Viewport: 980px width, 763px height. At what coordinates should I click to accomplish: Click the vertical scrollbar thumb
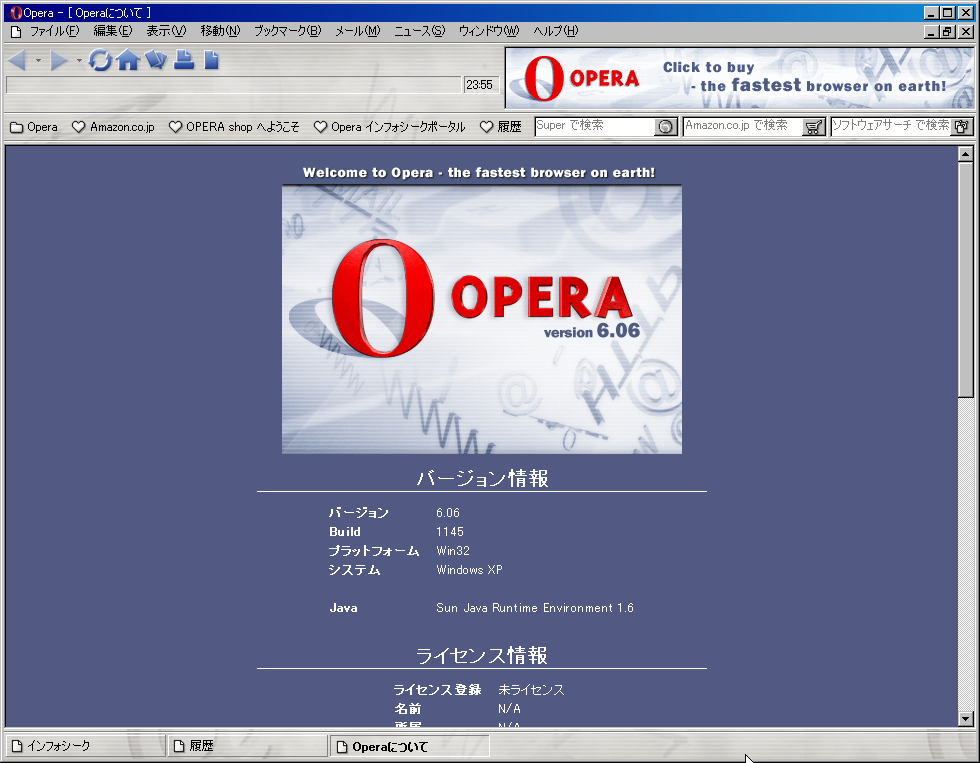966,279
